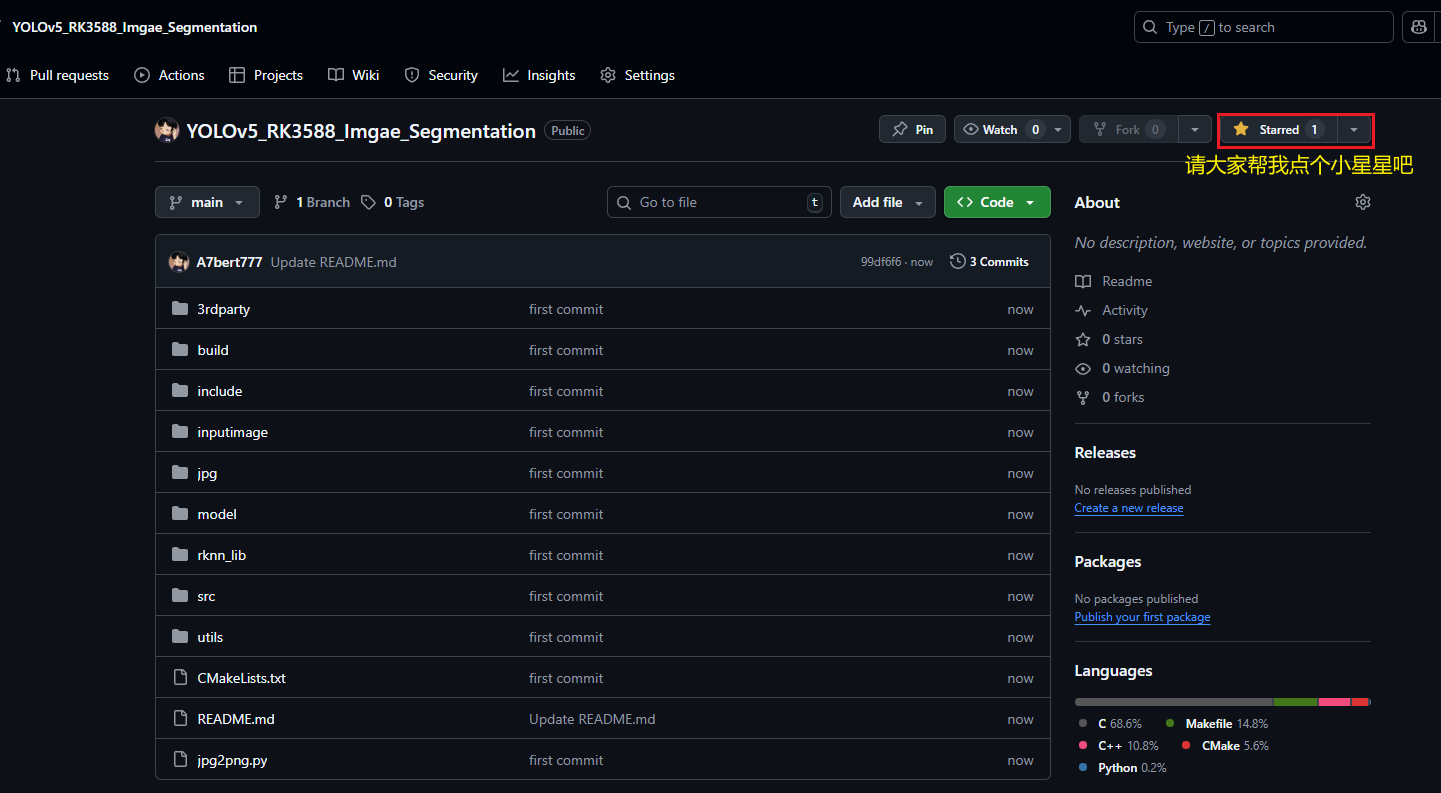Expand the Add file dropdown
Screen dimensions: 1441x793
(888, 202)
